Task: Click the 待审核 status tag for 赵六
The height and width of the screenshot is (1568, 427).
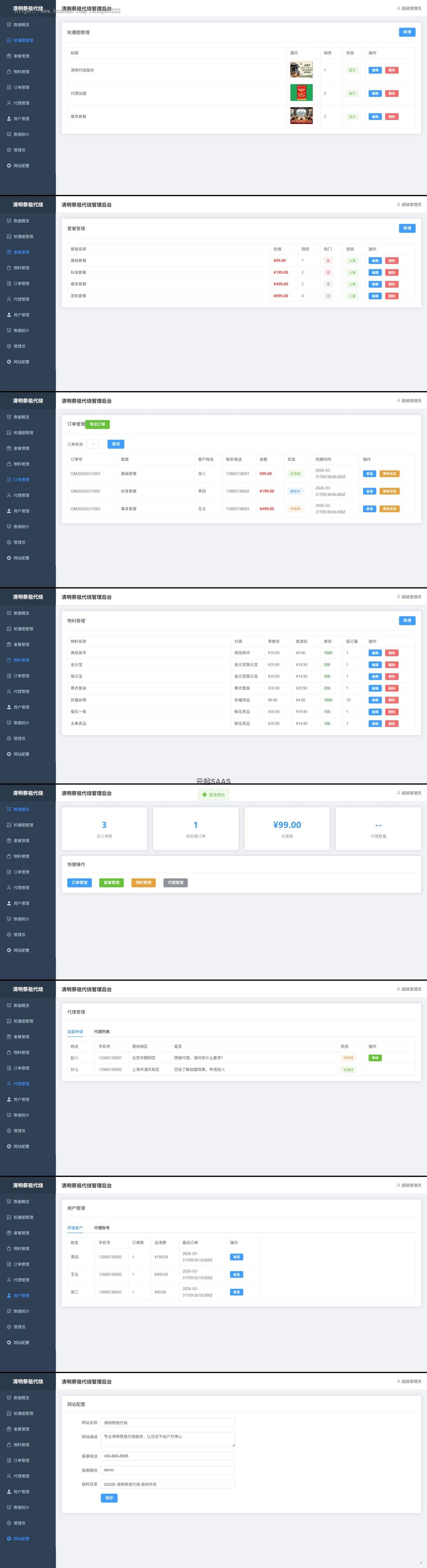Action: pyautogui.click(x=348, y=1058)
